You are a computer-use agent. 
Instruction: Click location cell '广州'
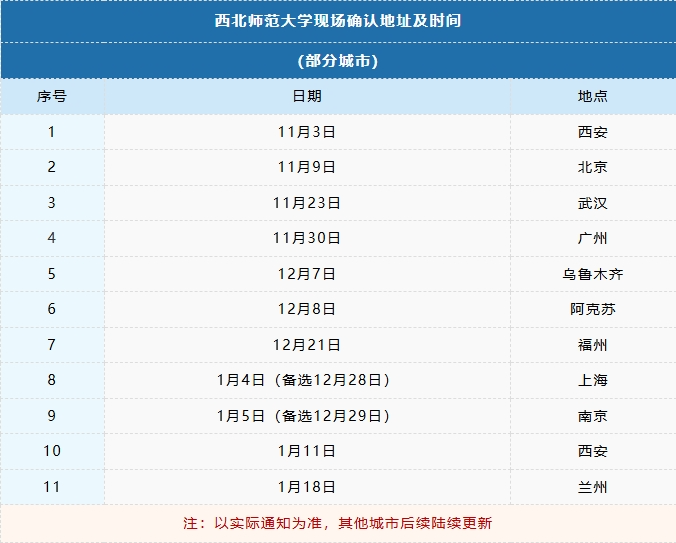click(593, 238)
